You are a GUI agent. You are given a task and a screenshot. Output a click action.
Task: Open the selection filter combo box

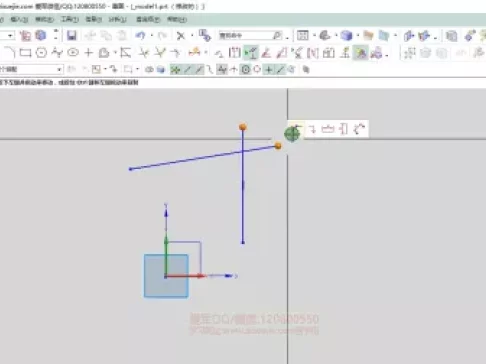click(x=31, y=69)
